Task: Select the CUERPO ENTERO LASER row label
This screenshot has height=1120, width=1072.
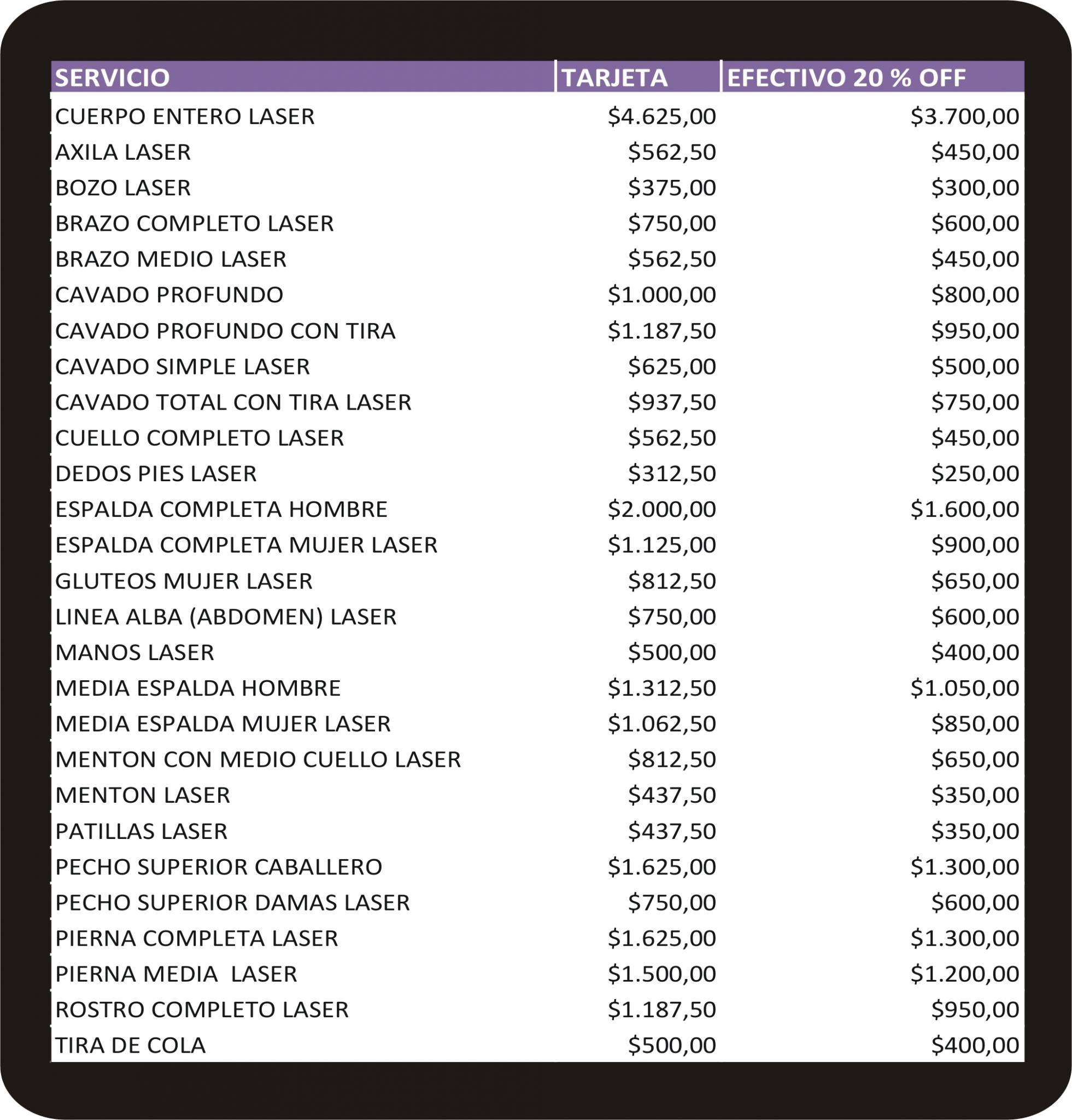Action: tap(185, 116)
